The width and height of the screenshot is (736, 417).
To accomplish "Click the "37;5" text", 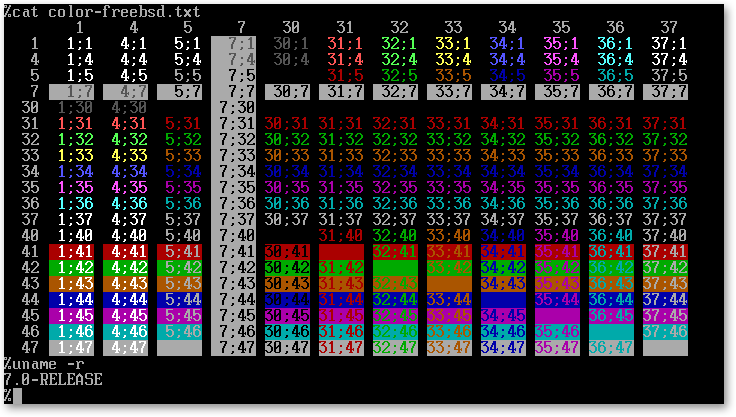I will [x=669, y=76].
